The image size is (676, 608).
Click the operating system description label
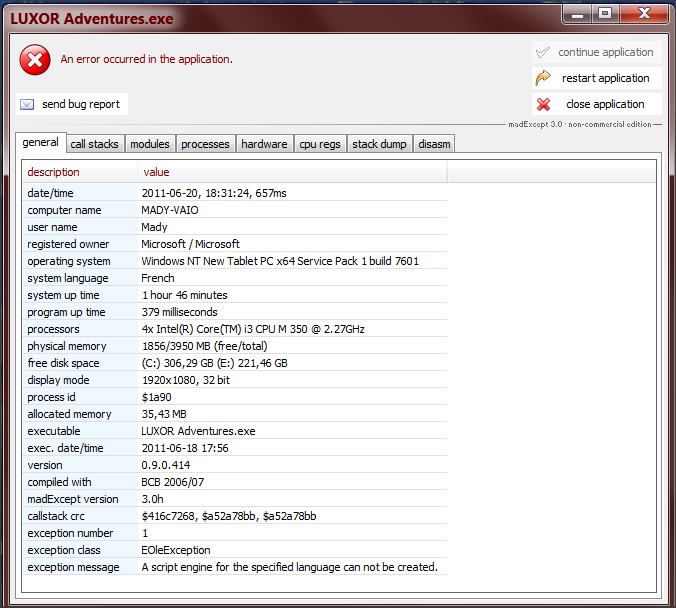point(69,261)
